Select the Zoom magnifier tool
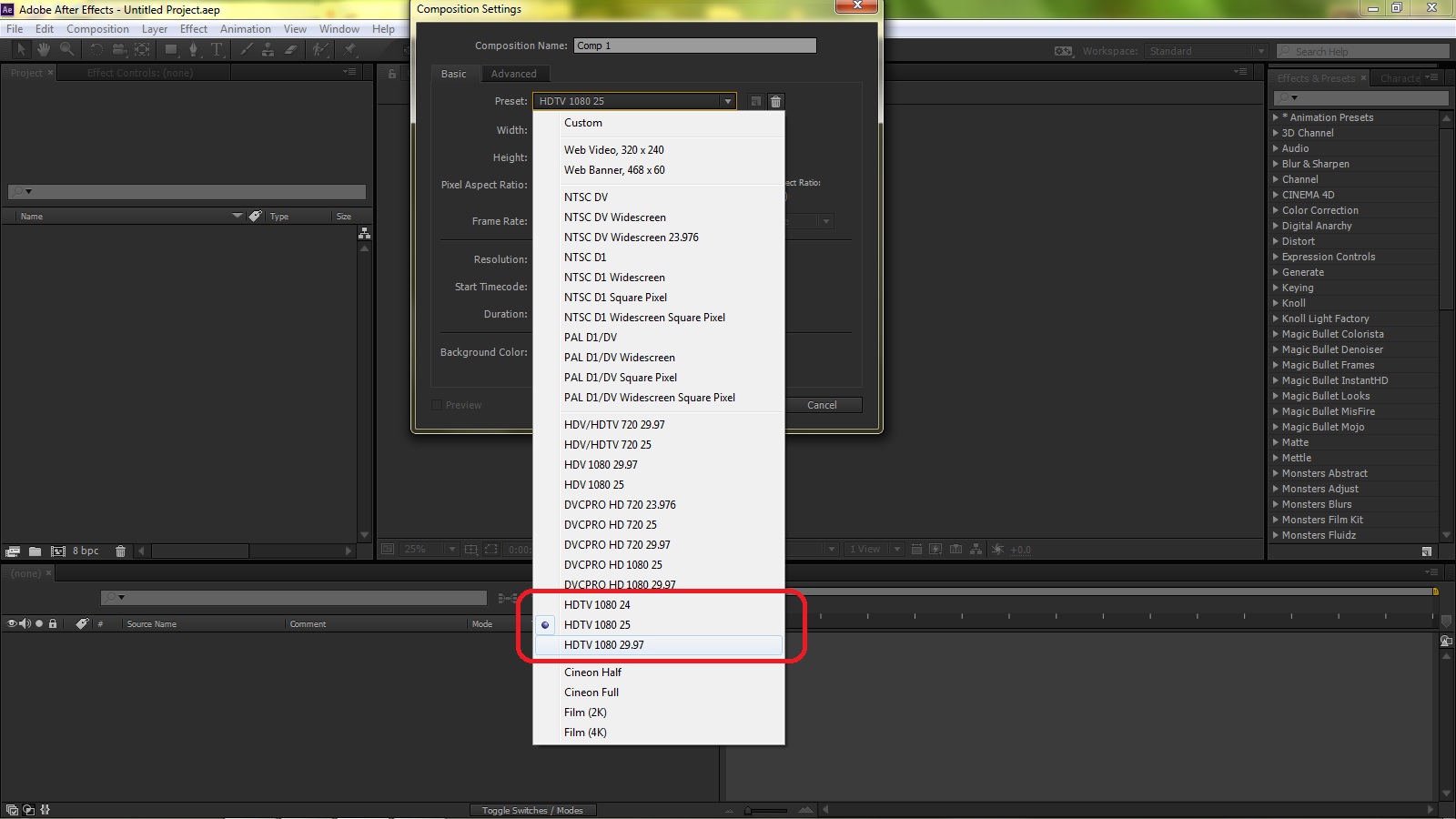 click(66, 50)
